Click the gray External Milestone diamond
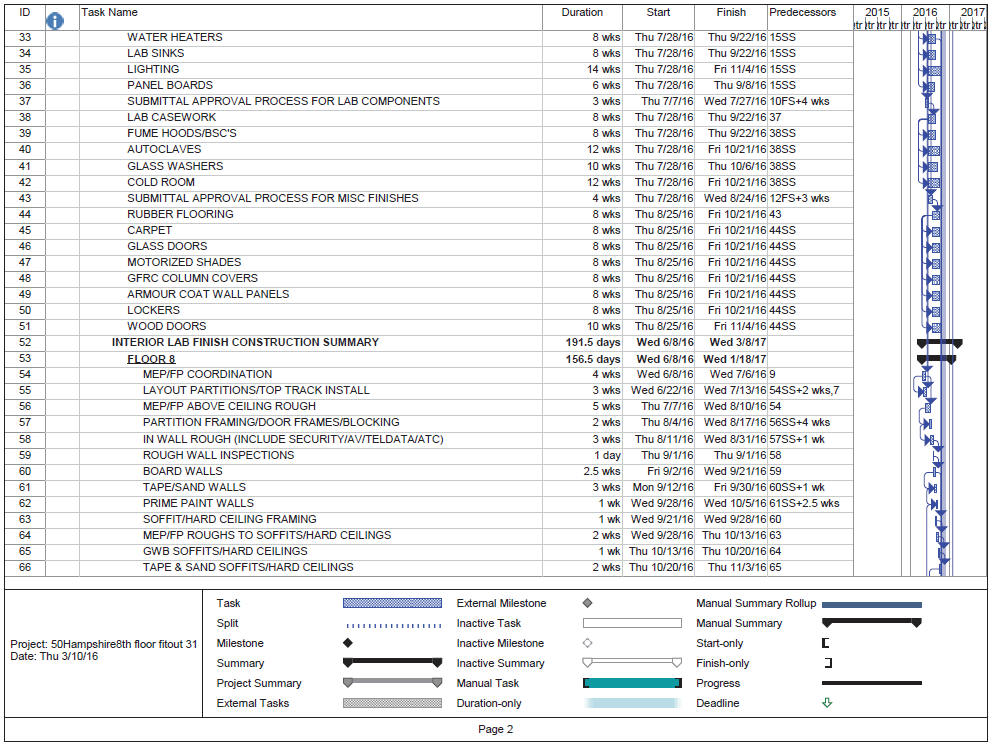This screenshot has width=993, height=747. (587, 603)
